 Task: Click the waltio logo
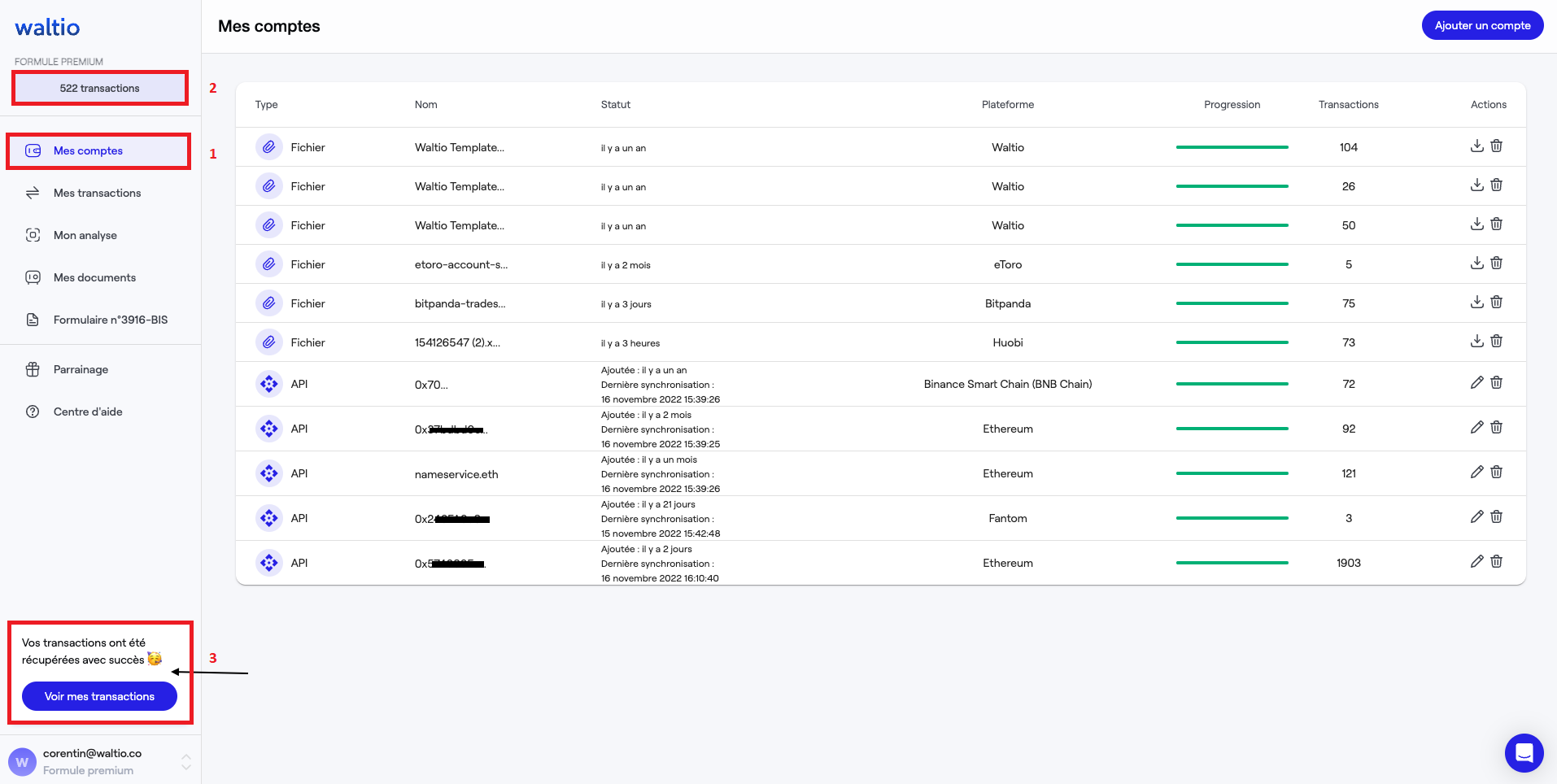[x=47, y=28]
